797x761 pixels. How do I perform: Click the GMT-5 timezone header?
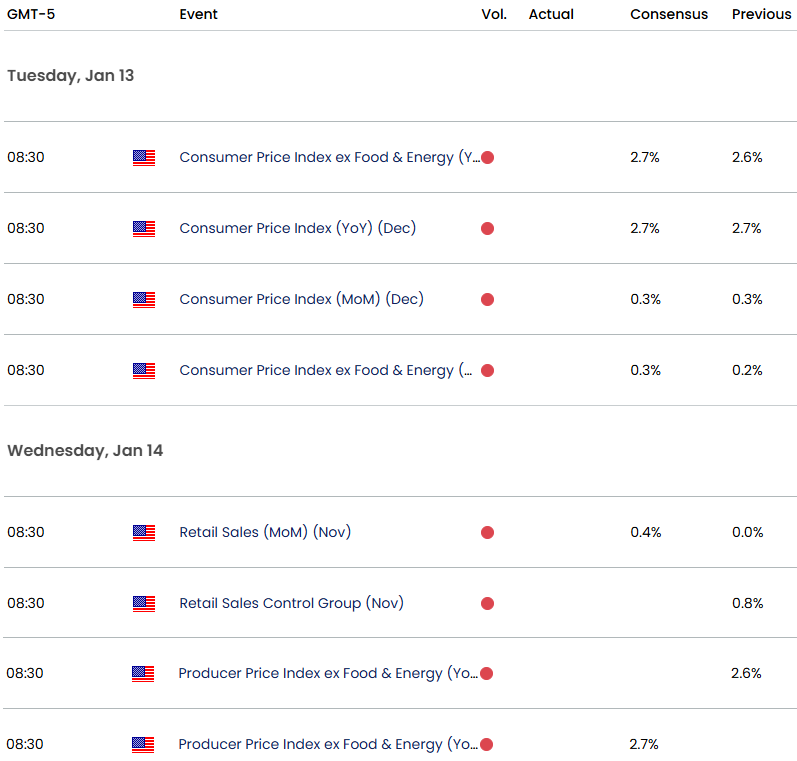(31, 14)
